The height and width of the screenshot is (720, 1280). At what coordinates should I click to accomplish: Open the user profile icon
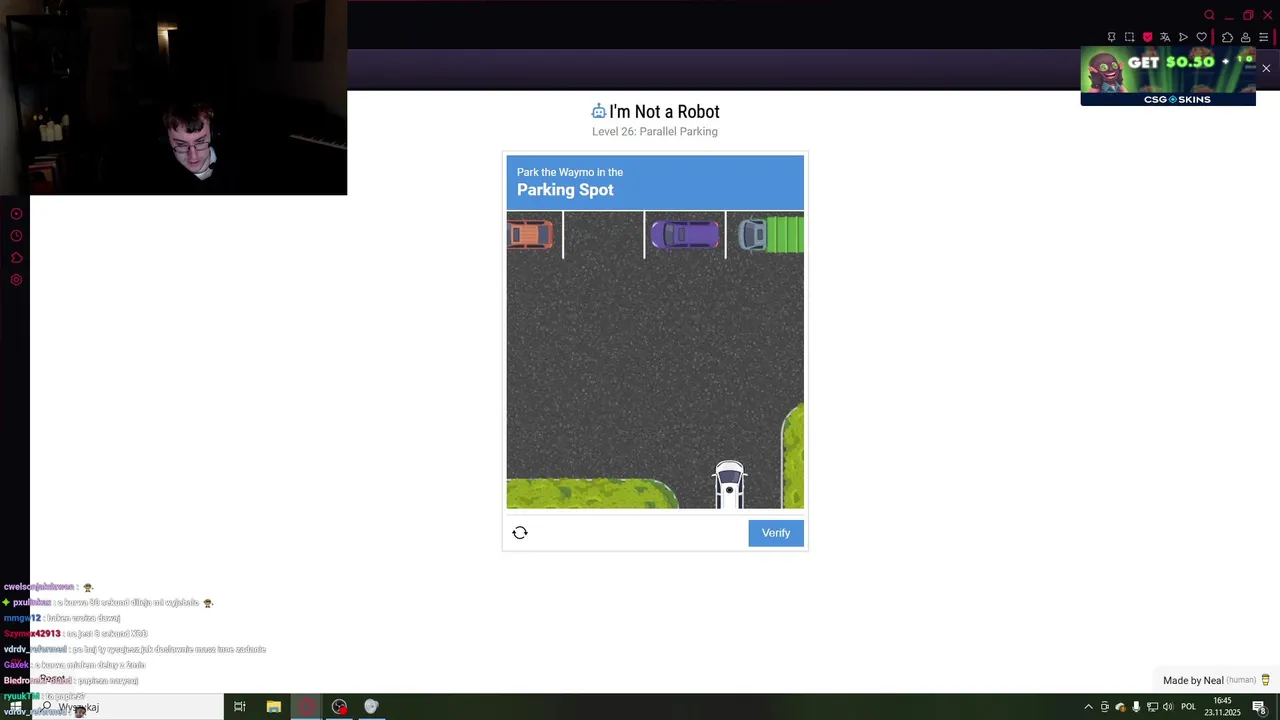pos(1245,37)
